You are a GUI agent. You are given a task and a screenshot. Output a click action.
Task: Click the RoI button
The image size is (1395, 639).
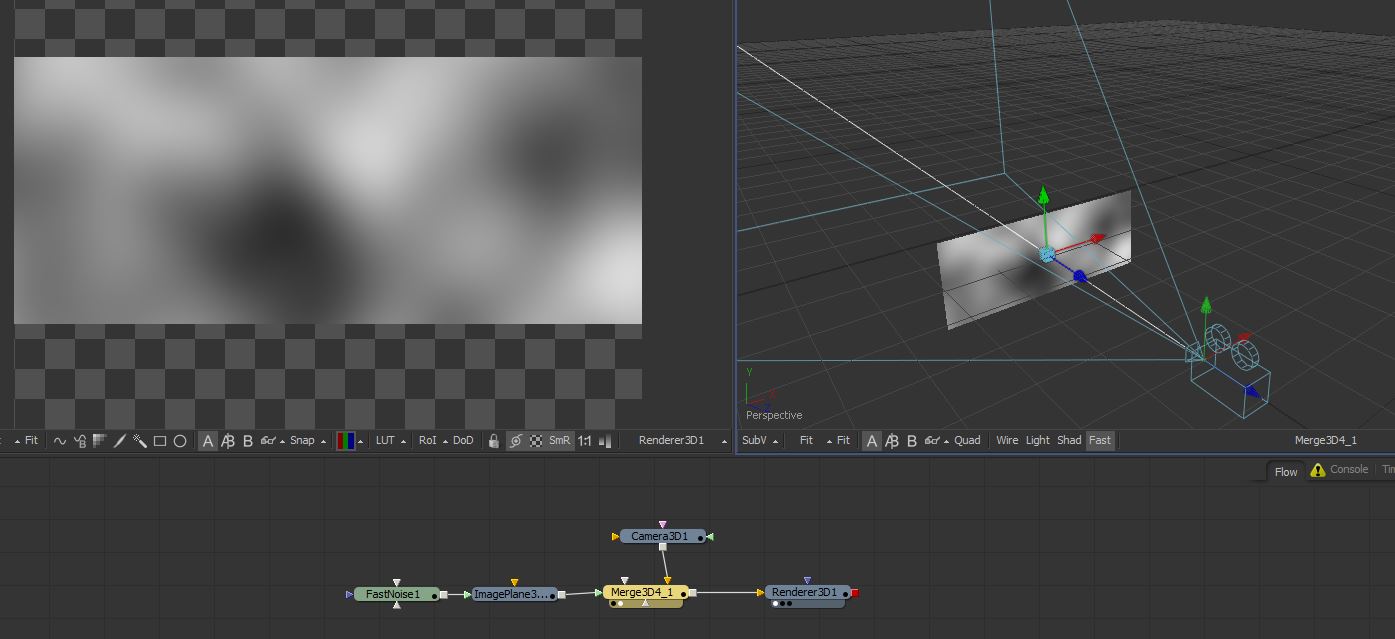tap(427, 440)
